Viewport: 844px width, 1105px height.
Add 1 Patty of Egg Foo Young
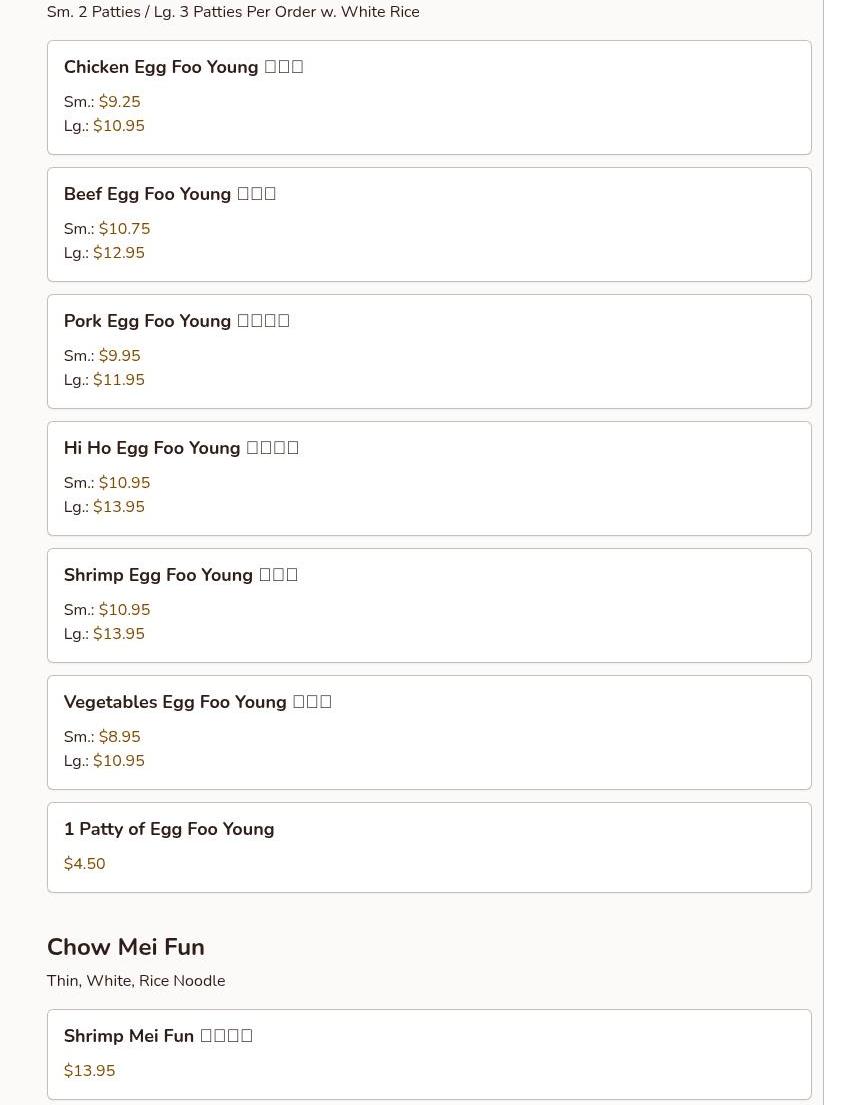click(x=168, y=829)
